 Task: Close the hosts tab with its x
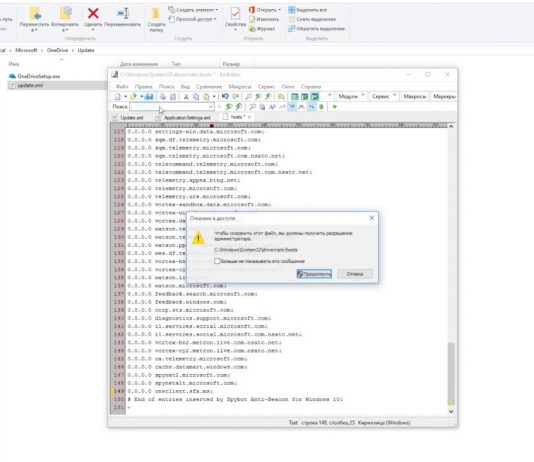[250, 117]
